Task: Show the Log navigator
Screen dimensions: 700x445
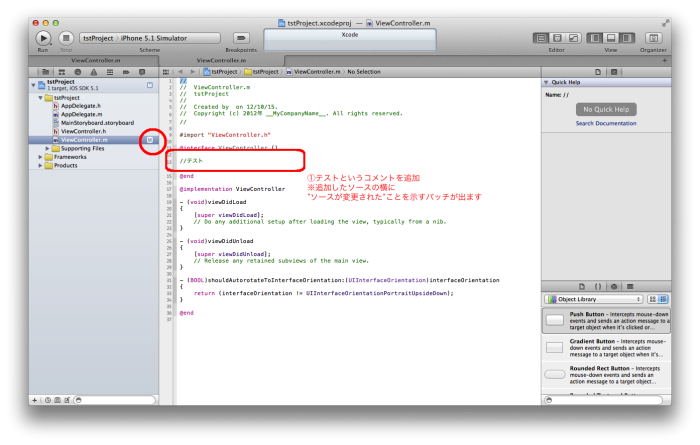Action: click(142, 72)
